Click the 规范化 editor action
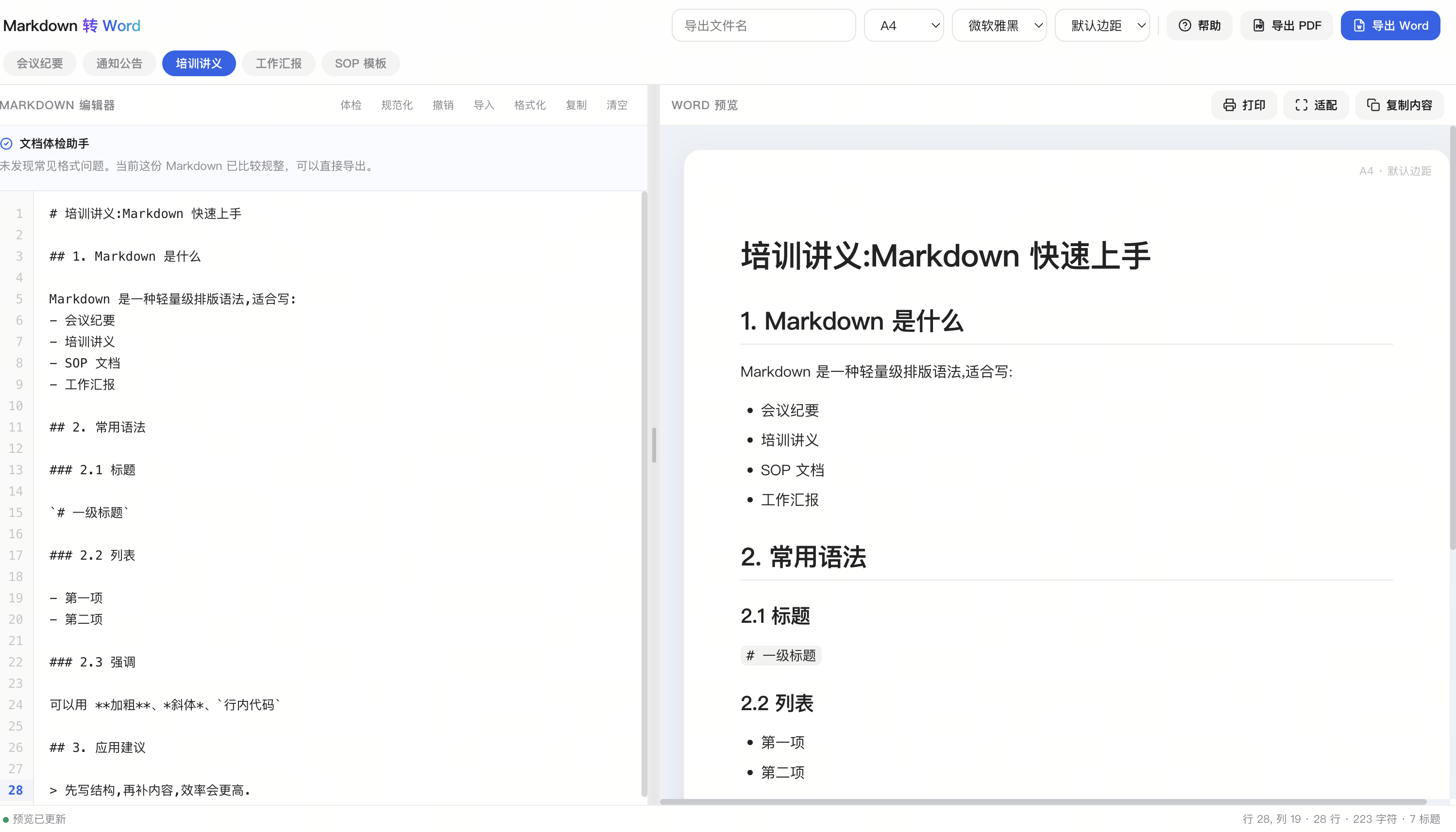Image resolution: width=1456 pixels, height=832 pixels. click(397, 105)
